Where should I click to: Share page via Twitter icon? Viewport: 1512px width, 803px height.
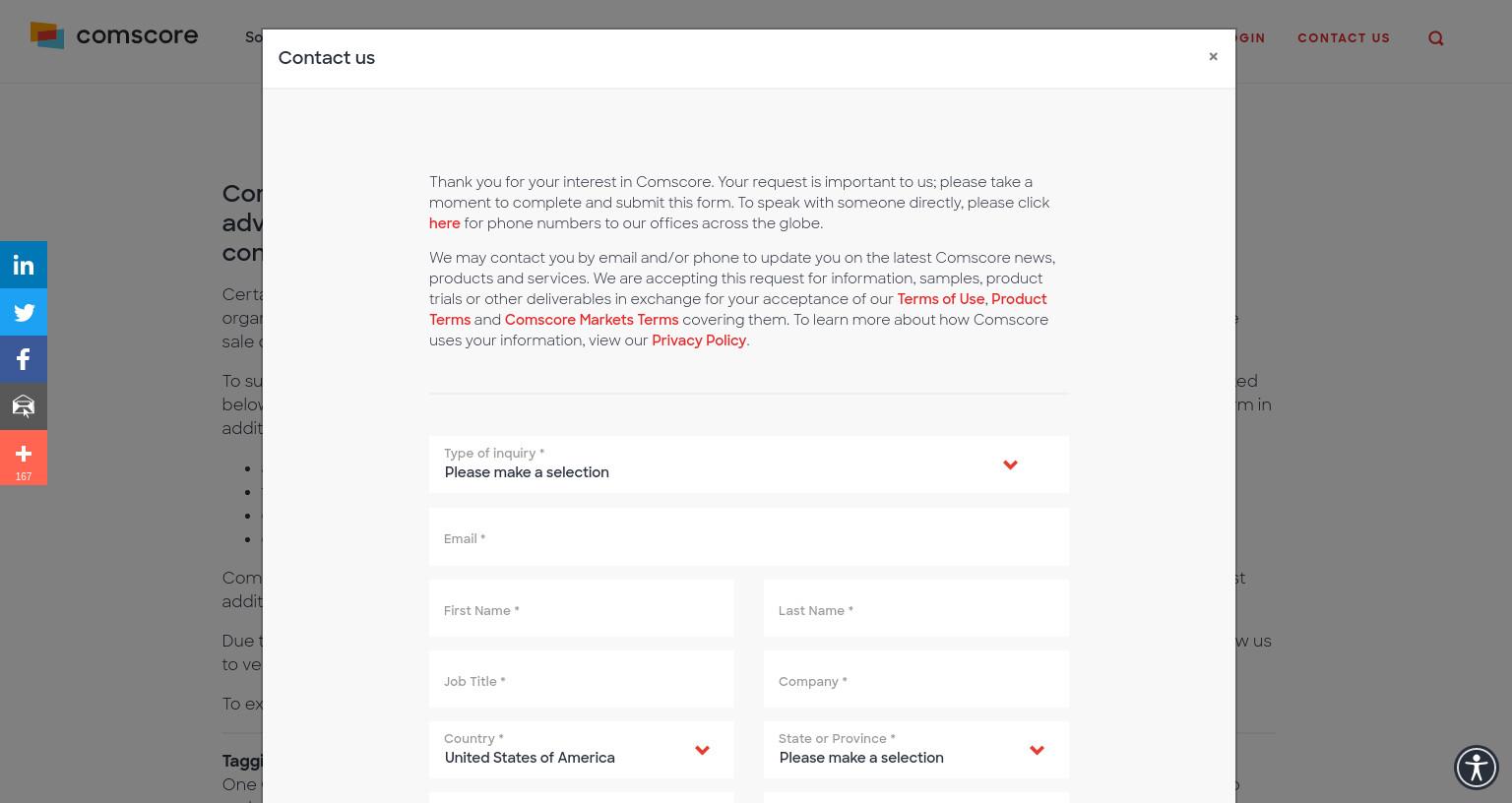click(24, 312)
